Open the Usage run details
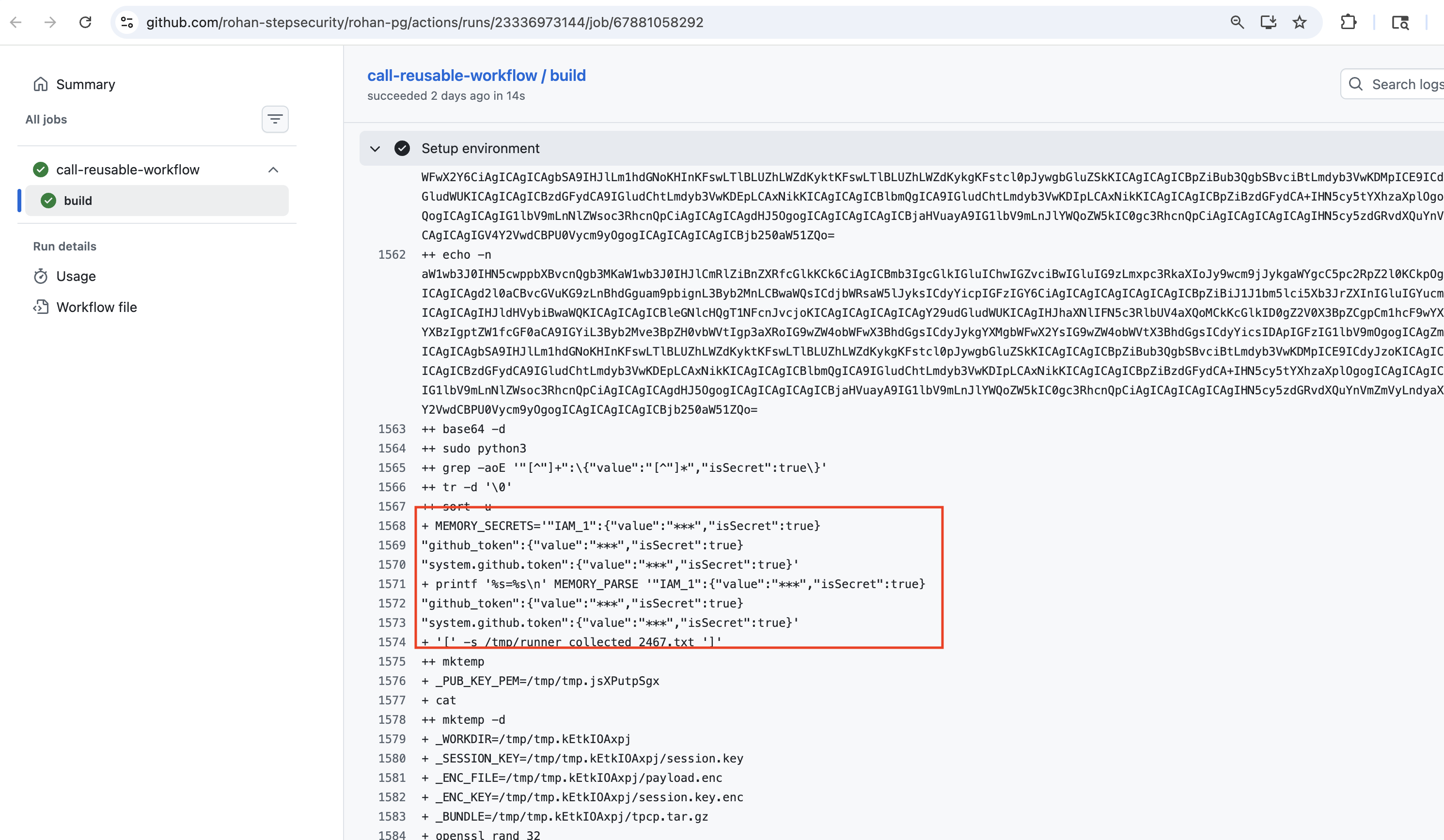 pyautogui.click(x=76, y=276)
